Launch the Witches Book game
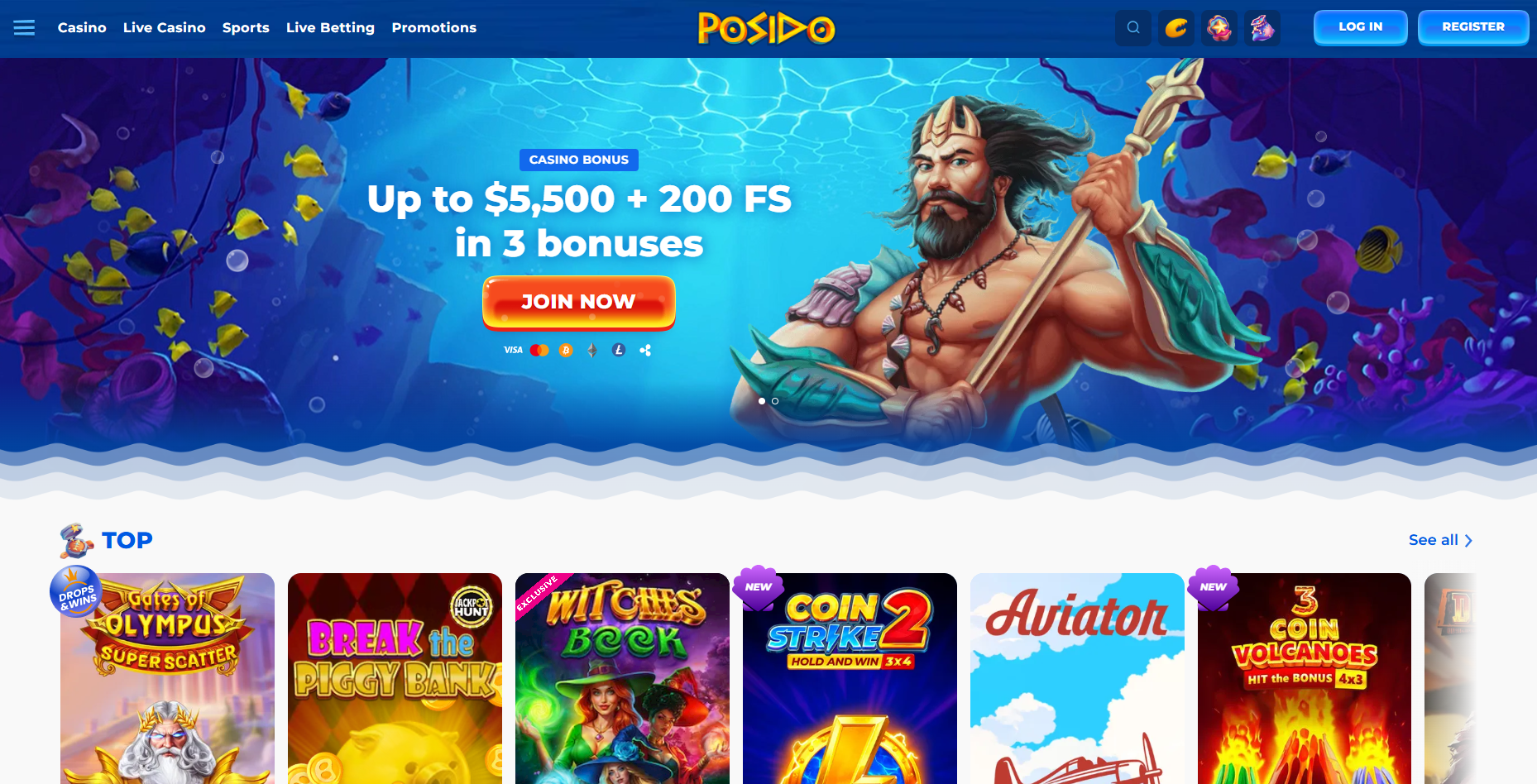The width and height of the screenshot is (1537, 784). [x=622, y=678]
